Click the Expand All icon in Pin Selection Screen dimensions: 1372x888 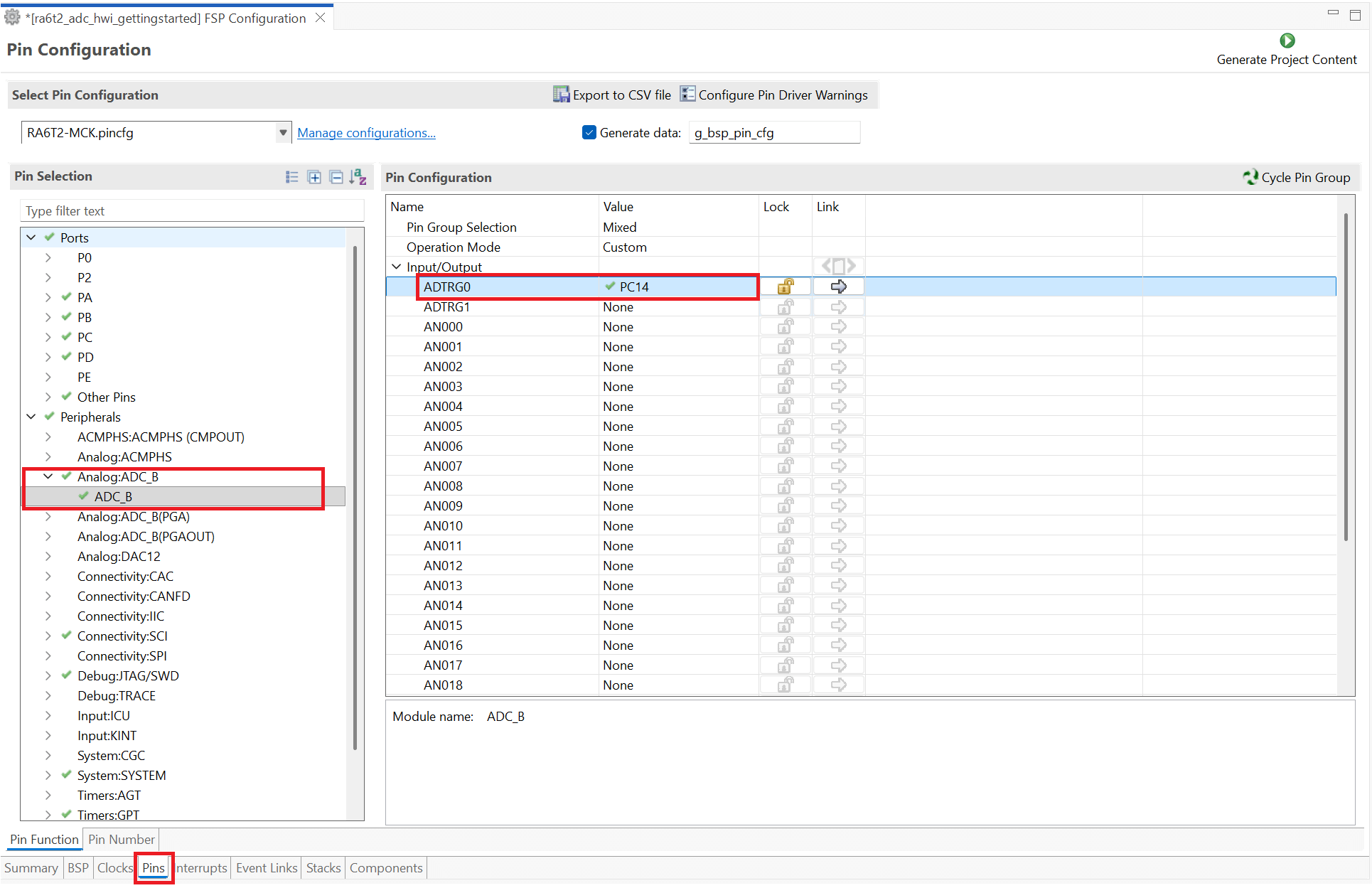pyautogui.click(x=314, y=177)
